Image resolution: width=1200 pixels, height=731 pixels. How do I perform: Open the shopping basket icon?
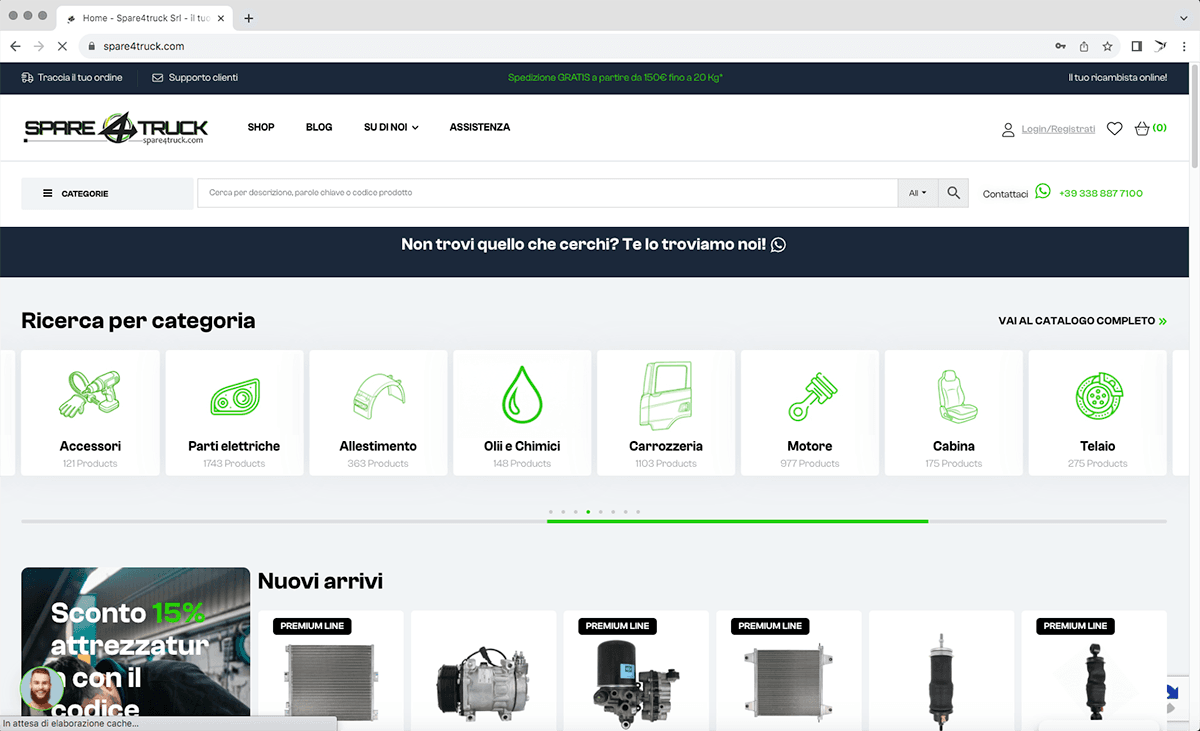coord(1142,128)
